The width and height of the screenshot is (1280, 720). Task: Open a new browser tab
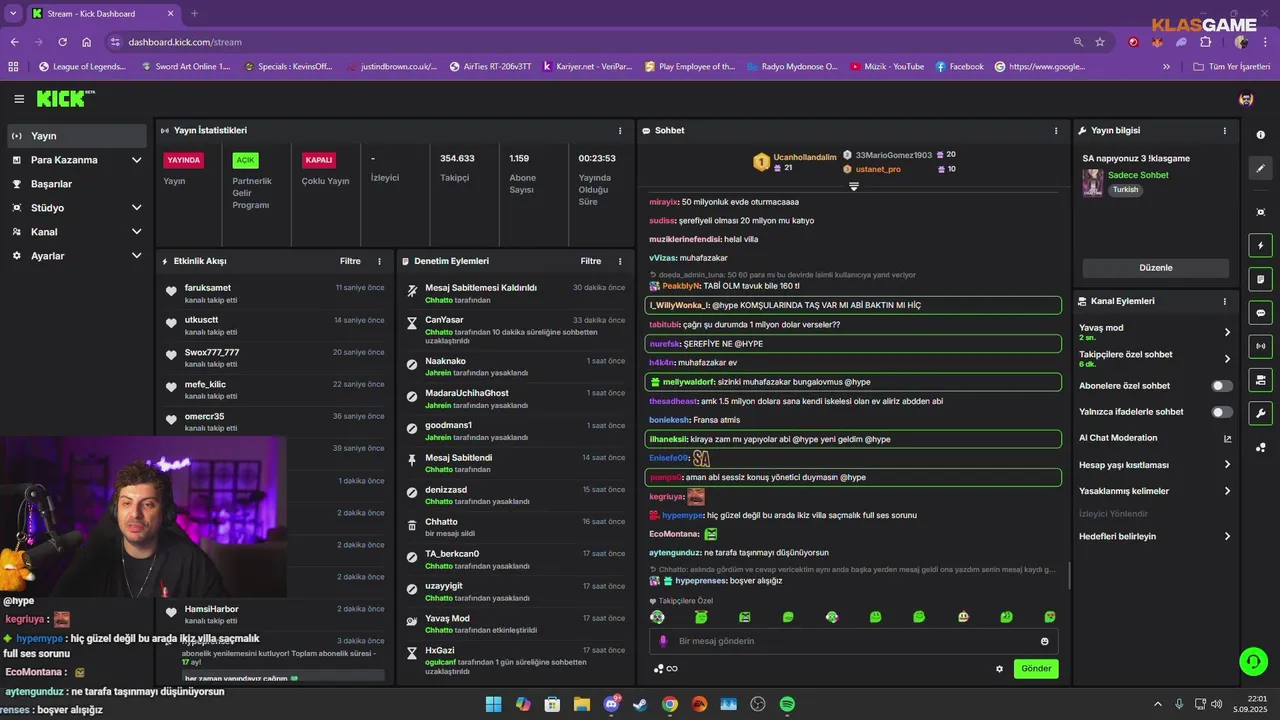(x=194, y=14)
